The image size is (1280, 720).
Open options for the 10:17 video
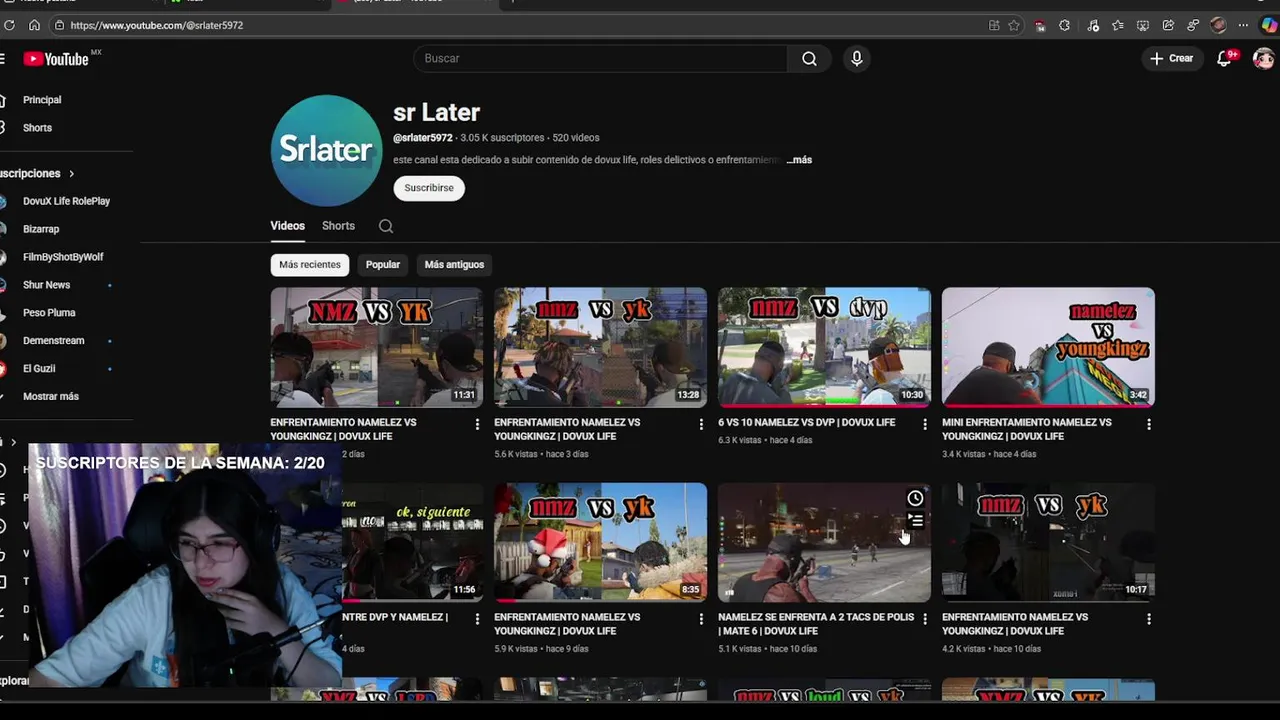pos(1148,619)
